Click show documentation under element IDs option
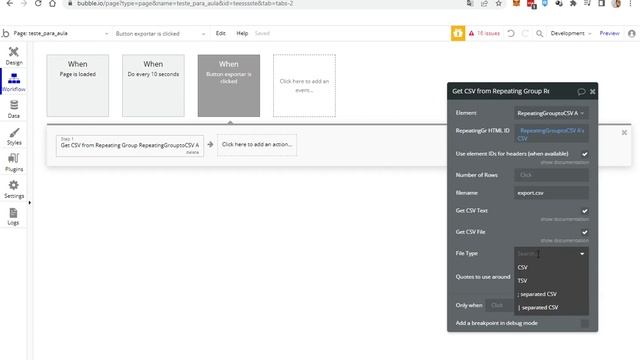640x360 pixels. [x=564, y=162]
